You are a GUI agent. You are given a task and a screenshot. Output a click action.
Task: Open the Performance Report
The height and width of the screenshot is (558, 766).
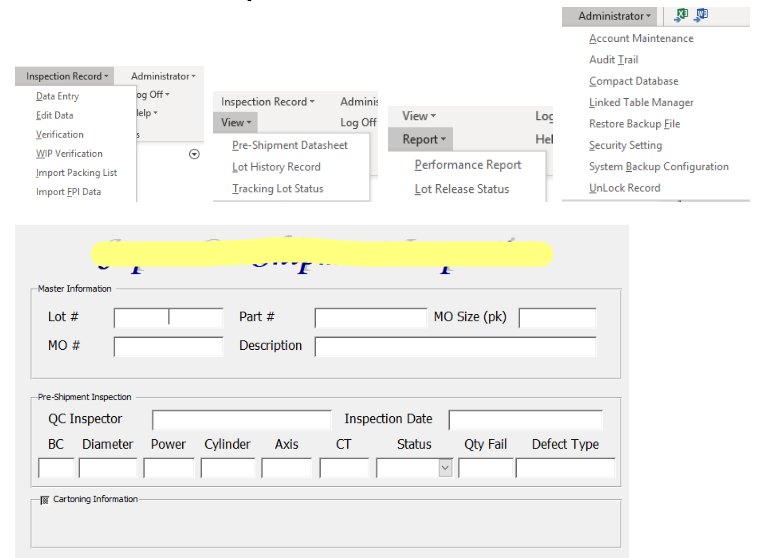(468, 165)
